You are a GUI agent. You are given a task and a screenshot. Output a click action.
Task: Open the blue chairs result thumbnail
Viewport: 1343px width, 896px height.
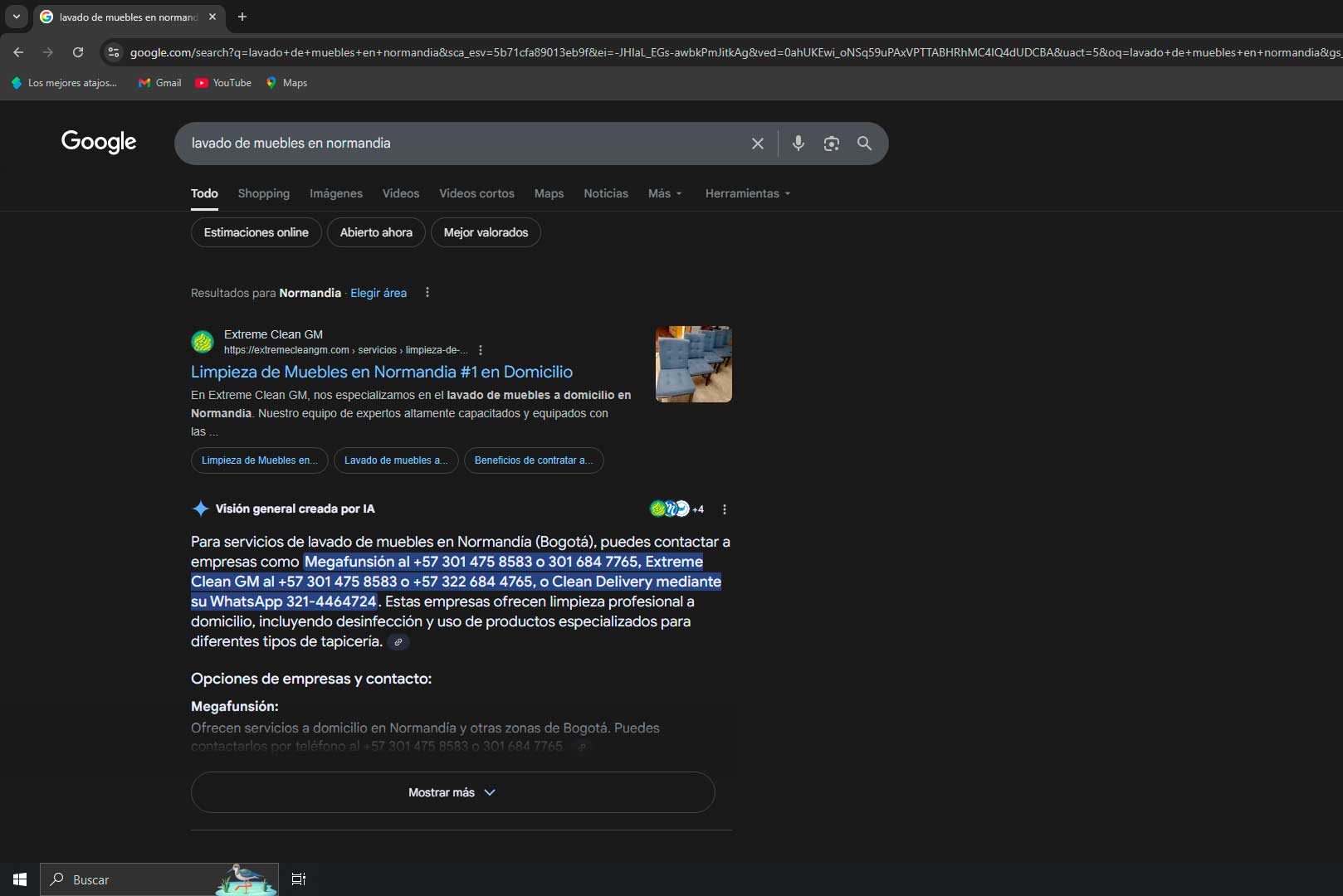(694, 364)
